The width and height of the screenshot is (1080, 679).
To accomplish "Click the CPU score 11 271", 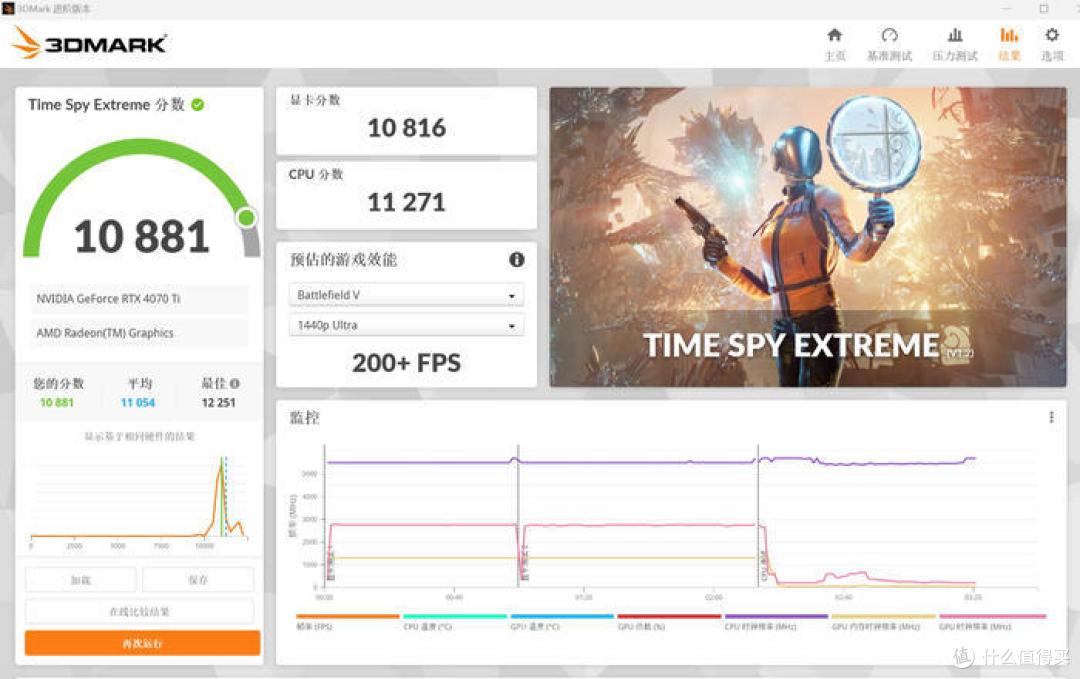I will pos(406,202).
